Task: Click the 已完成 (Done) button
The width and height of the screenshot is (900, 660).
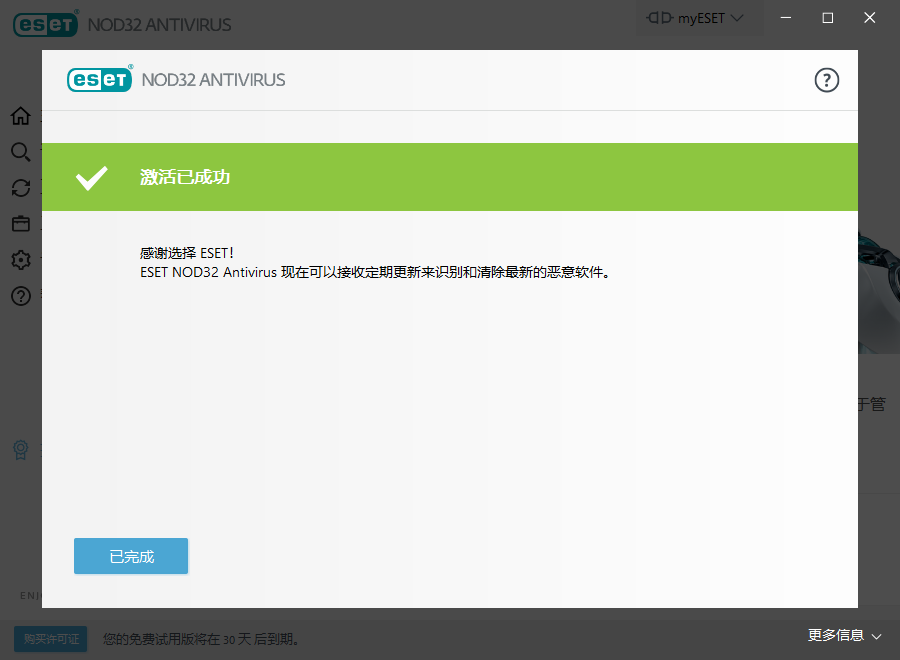Action: click(x=131, y=556)
